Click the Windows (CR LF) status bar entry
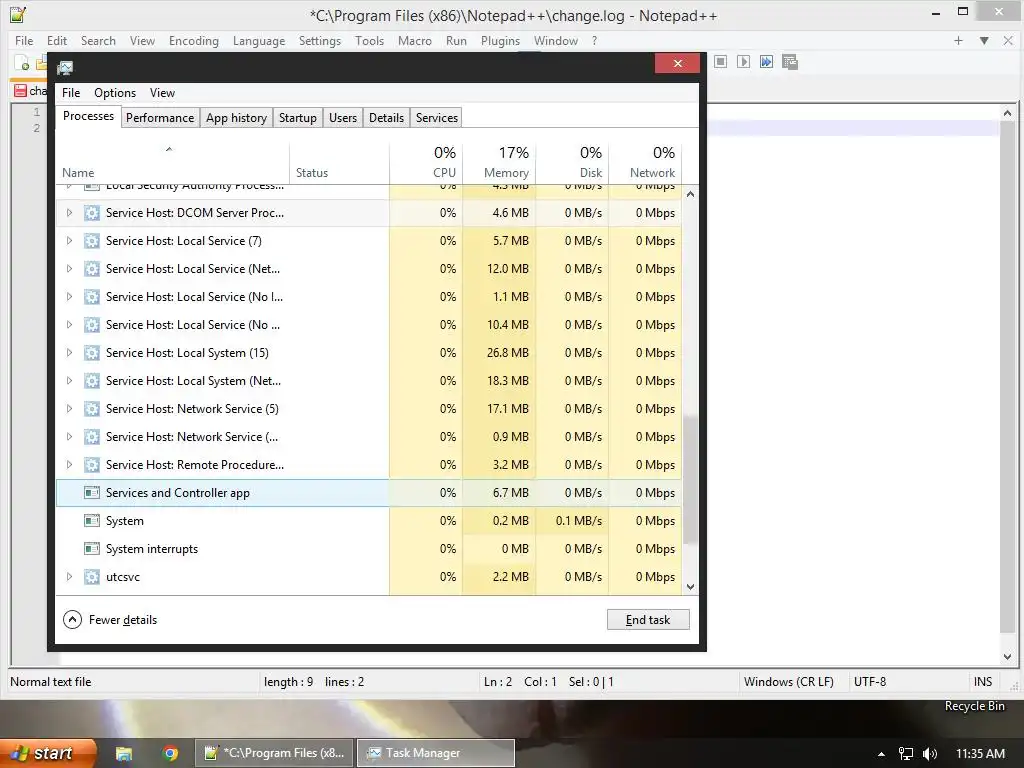Image resolution: width=1024 pixels, height=768 pixels. coord(788,682)
